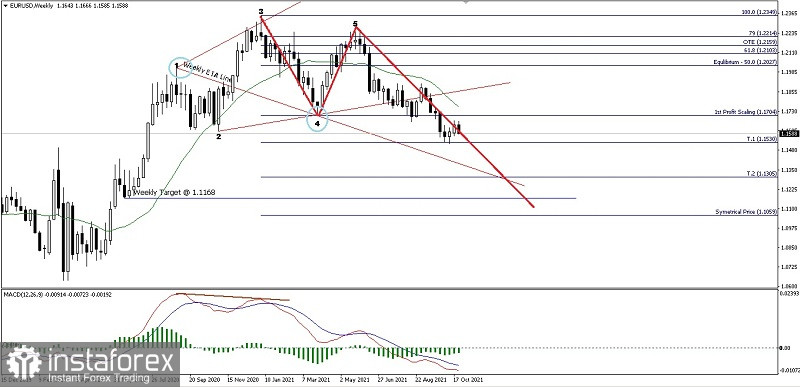Click the 7 Mar 2021 date label

(x=316, y=380)
